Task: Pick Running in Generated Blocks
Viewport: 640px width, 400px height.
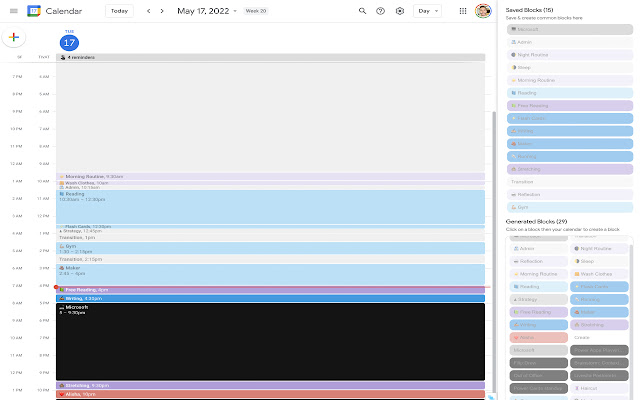Action: [599, 299]
